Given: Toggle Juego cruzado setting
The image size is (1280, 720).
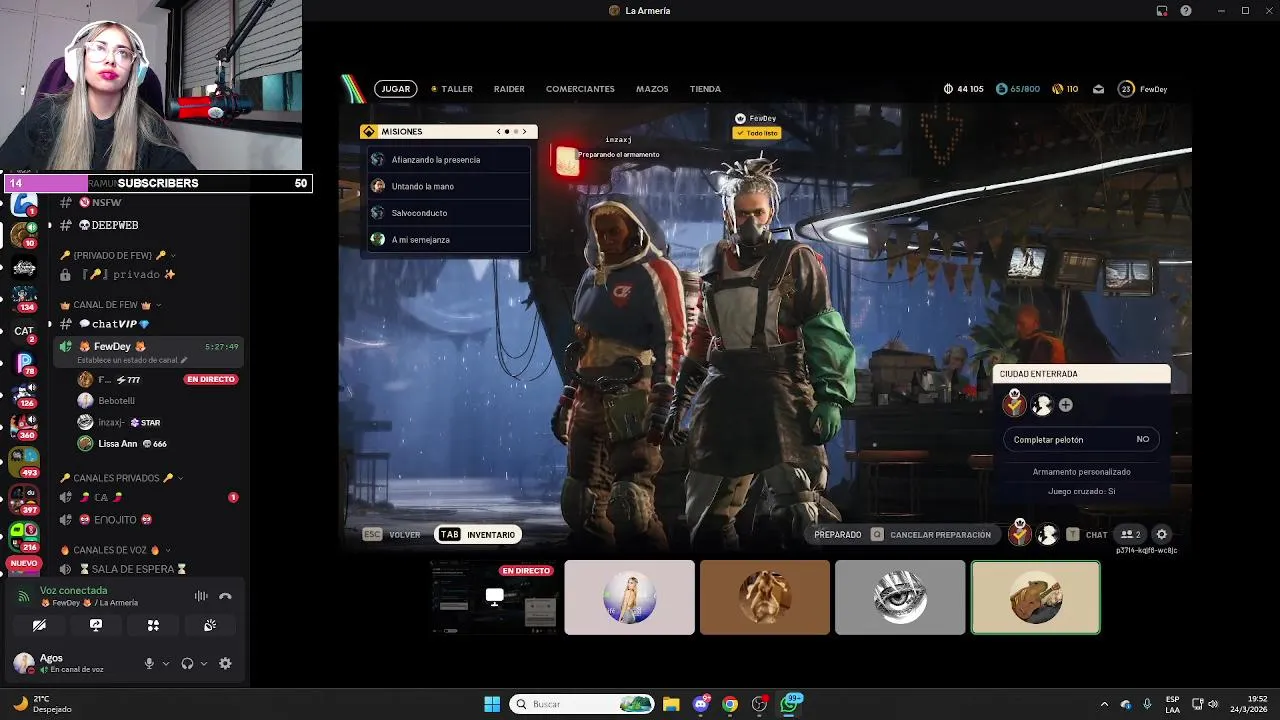Looking at the screenshot, I should point(1081,492).
